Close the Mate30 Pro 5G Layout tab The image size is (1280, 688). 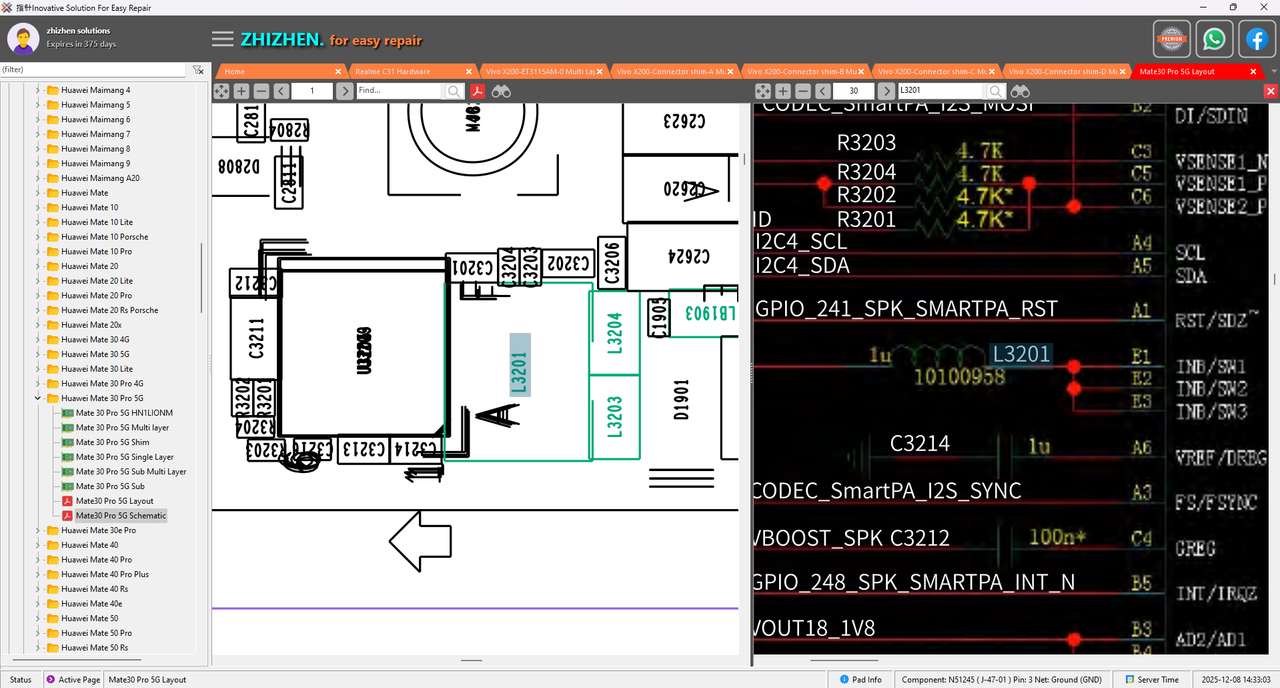(x=1253, y=72)
